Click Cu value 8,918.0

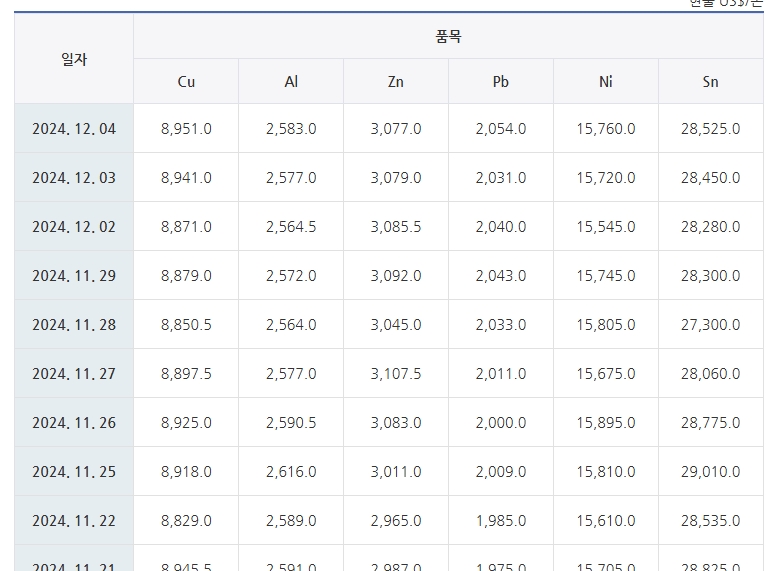(186, 472)
